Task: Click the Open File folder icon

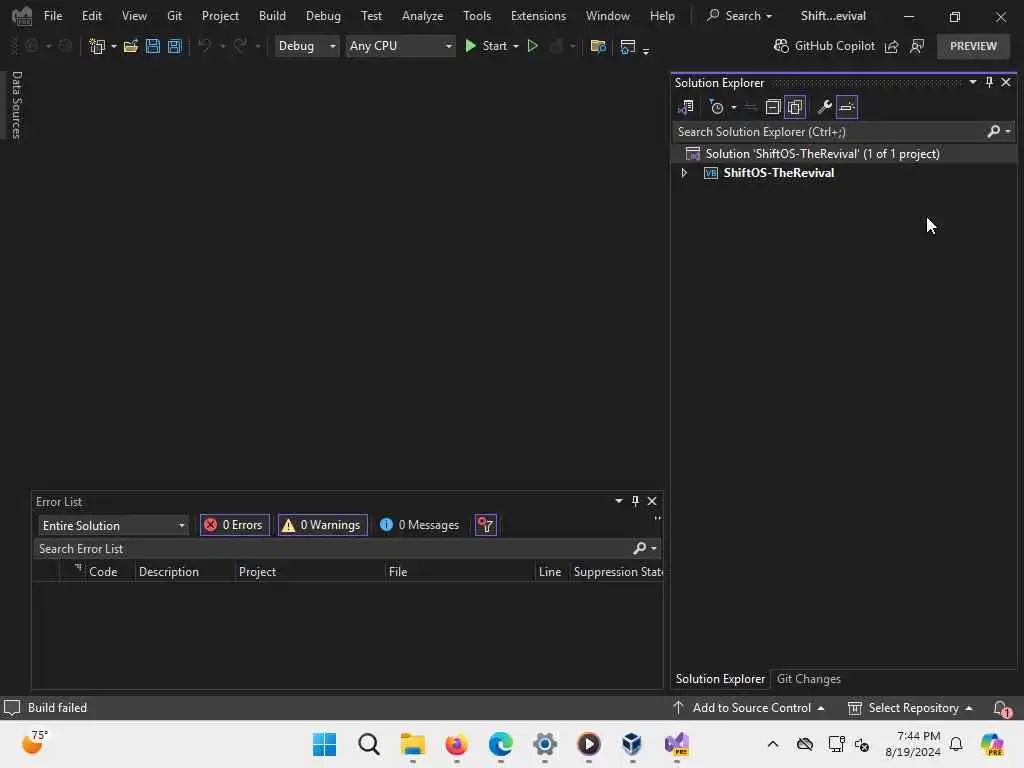Action: click(x=131, y=46)
